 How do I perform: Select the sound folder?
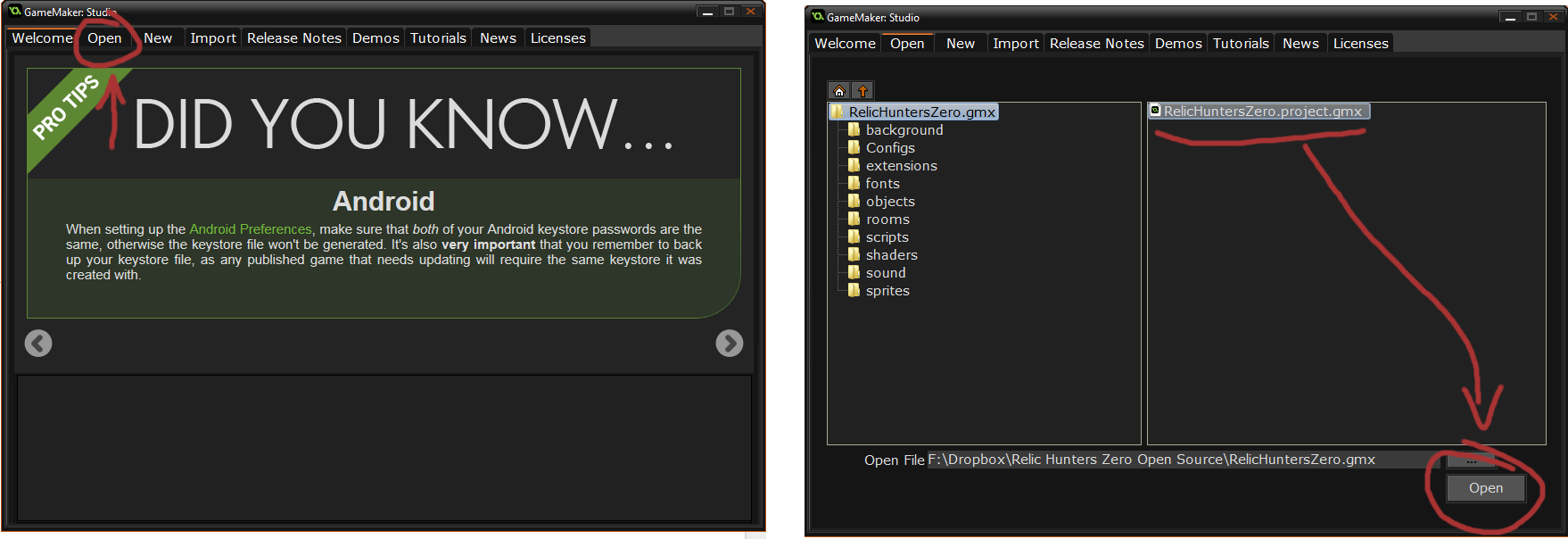pos(886,273)
